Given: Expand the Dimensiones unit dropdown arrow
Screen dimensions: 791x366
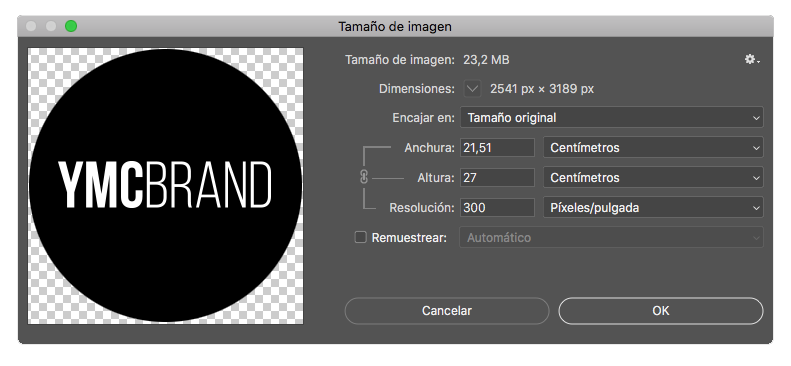Looking at the screenshot, I should click(472, 89).
